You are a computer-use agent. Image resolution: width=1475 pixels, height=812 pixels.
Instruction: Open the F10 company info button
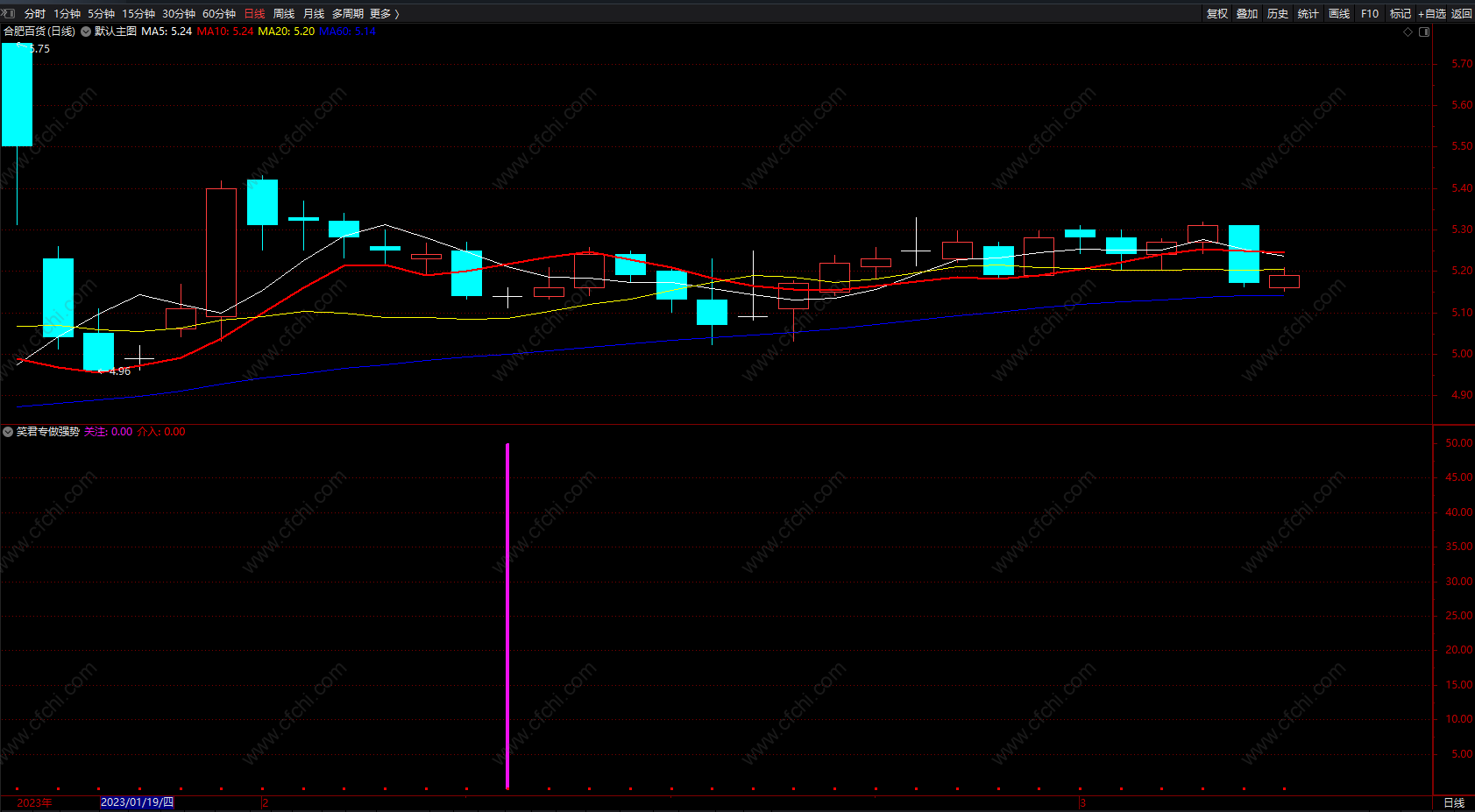pyautogui.click(x=1370, y=14)
